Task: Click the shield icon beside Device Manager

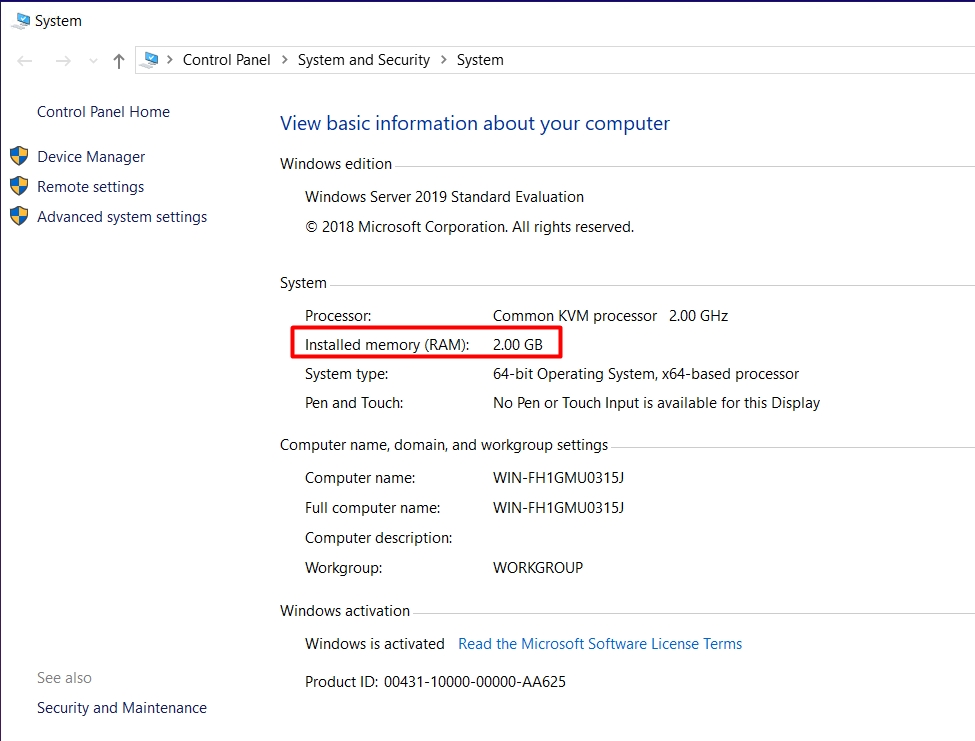Action: (x=19, y=156)
